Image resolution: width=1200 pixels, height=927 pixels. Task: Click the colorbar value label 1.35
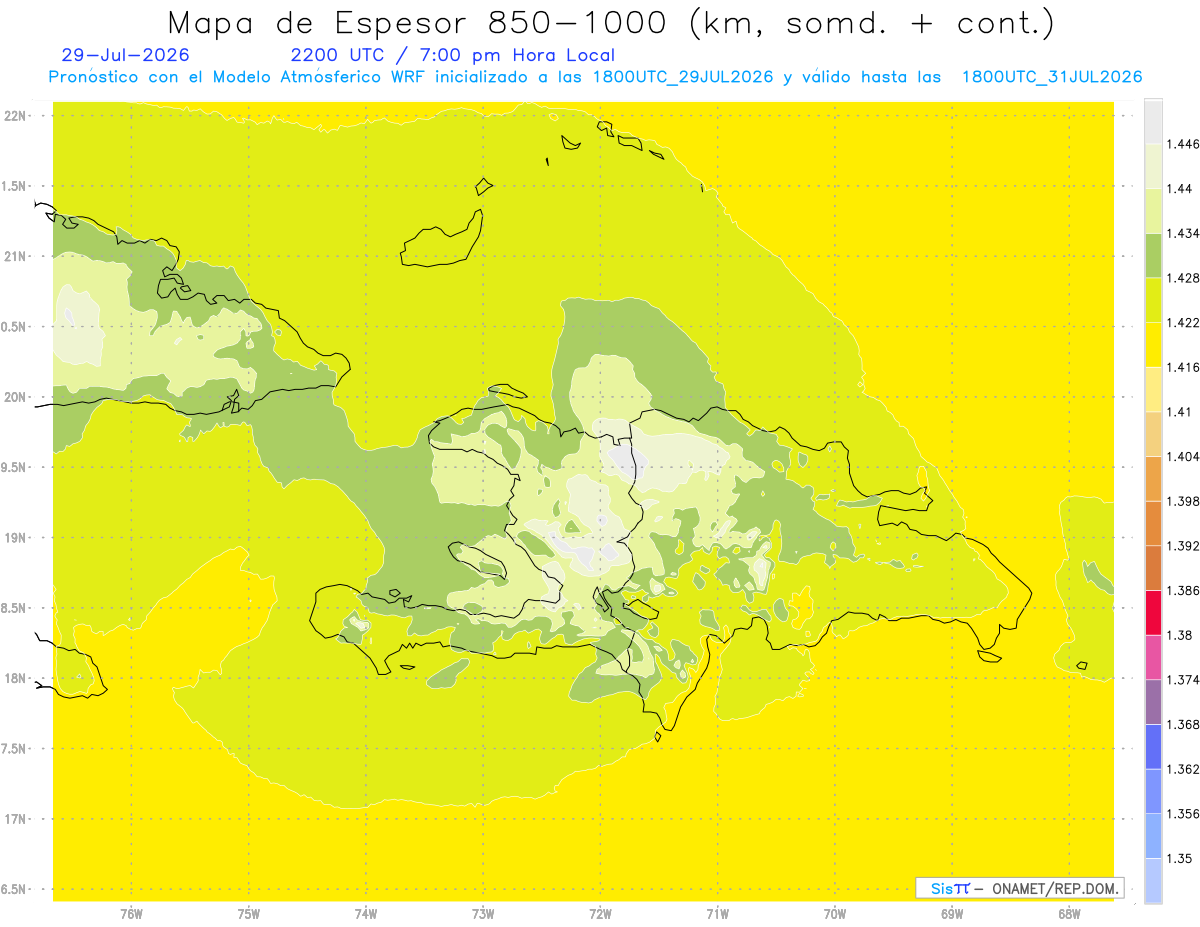click(1180, 858)
